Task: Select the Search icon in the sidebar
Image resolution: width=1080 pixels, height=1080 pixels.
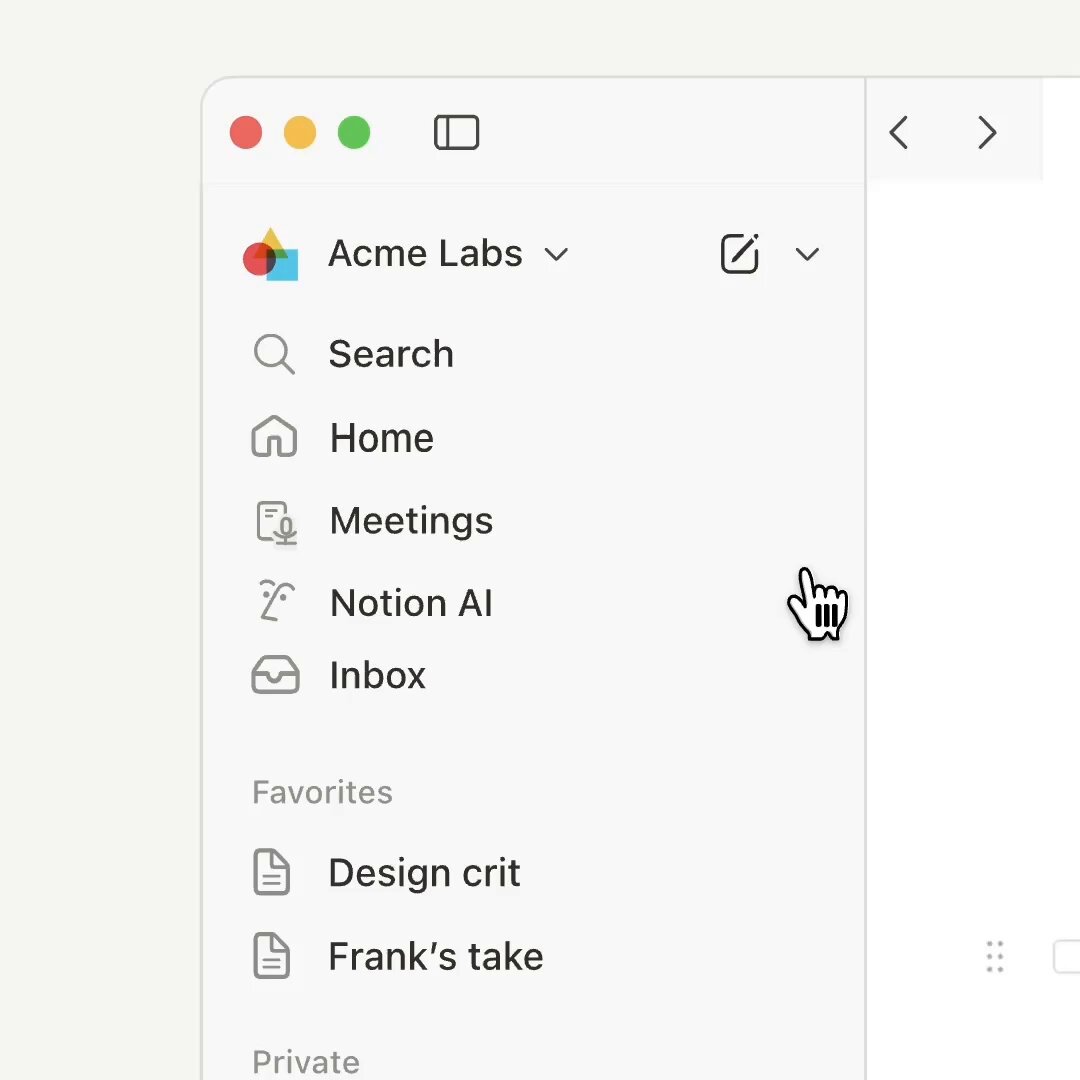Action: coord(274,353)
